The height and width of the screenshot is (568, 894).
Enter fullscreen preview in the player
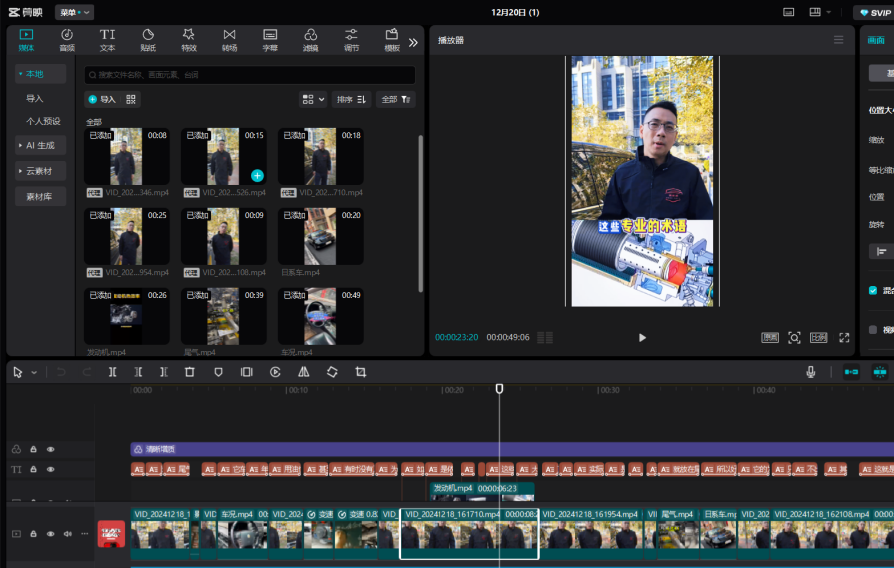pos(844,338)
